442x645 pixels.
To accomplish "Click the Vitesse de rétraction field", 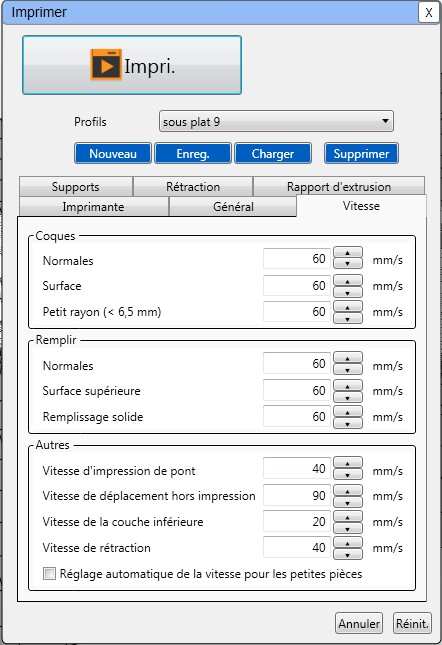I will click(297, 548).
